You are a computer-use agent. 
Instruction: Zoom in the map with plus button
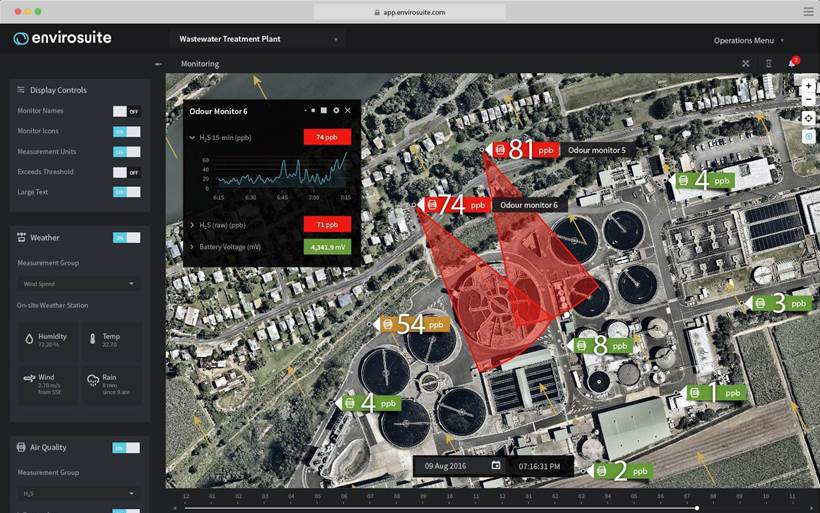[x=808, y=85]
